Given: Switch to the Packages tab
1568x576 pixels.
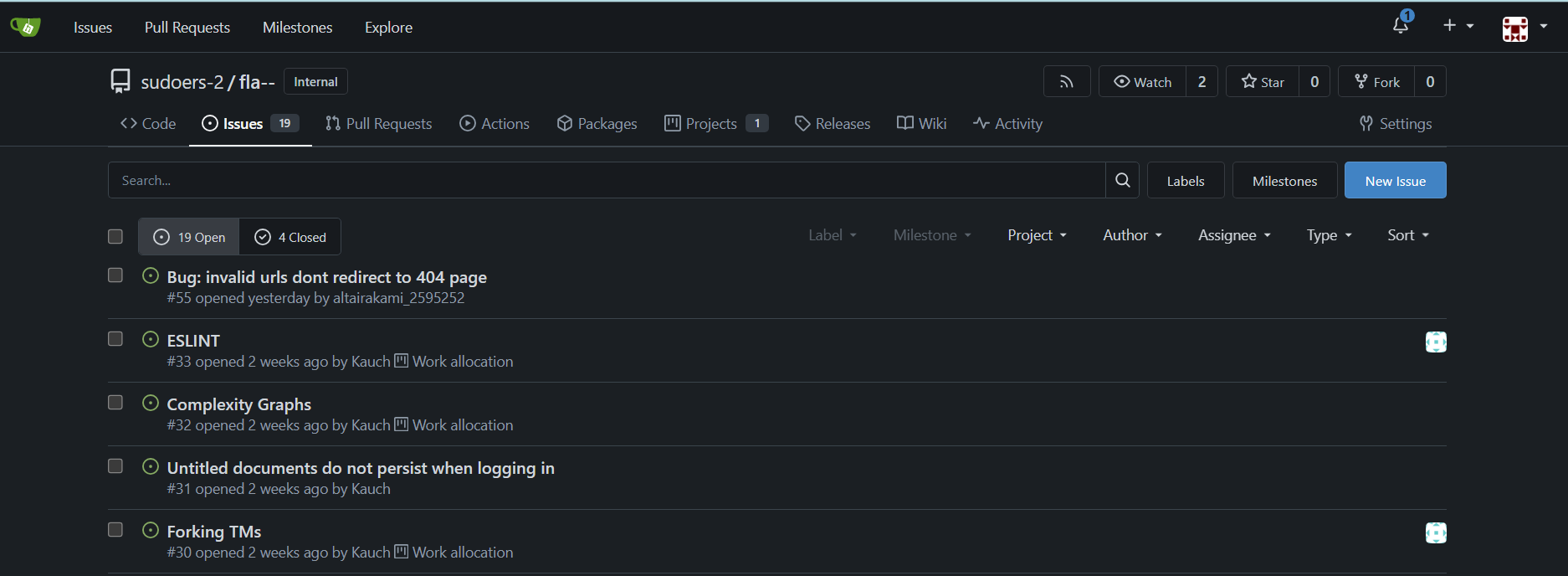Looking at the screenshot, I should 597,124.
